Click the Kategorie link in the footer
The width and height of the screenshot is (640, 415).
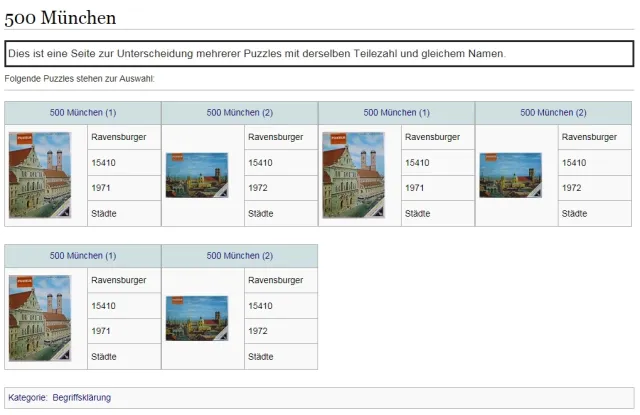pyautogui.click(x=27, y=397)
